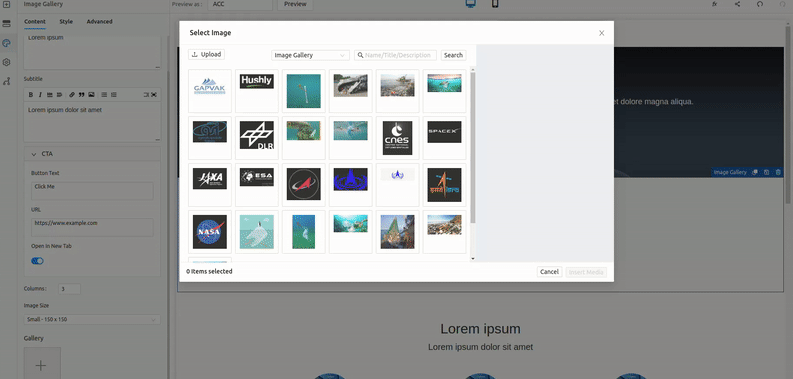Click the share icon in top toolbar
Viewport: 793px width, 379px height.
[737, 4]
